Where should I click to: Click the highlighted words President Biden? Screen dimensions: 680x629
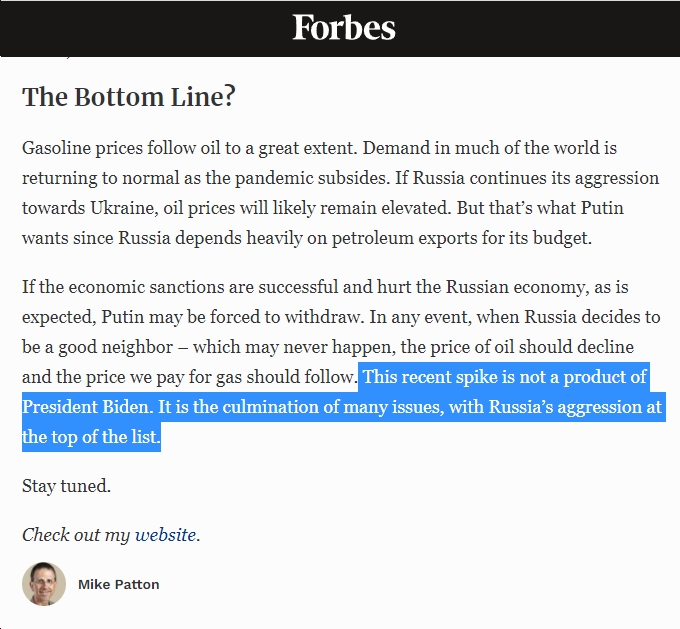click(87, 407)
